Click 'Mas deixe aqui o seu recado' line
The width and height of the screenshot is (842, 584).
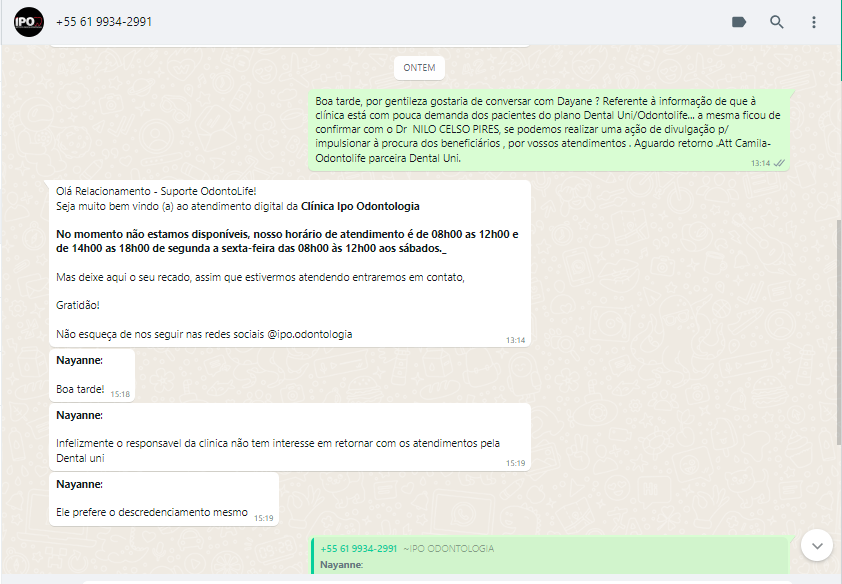point(260,278)
